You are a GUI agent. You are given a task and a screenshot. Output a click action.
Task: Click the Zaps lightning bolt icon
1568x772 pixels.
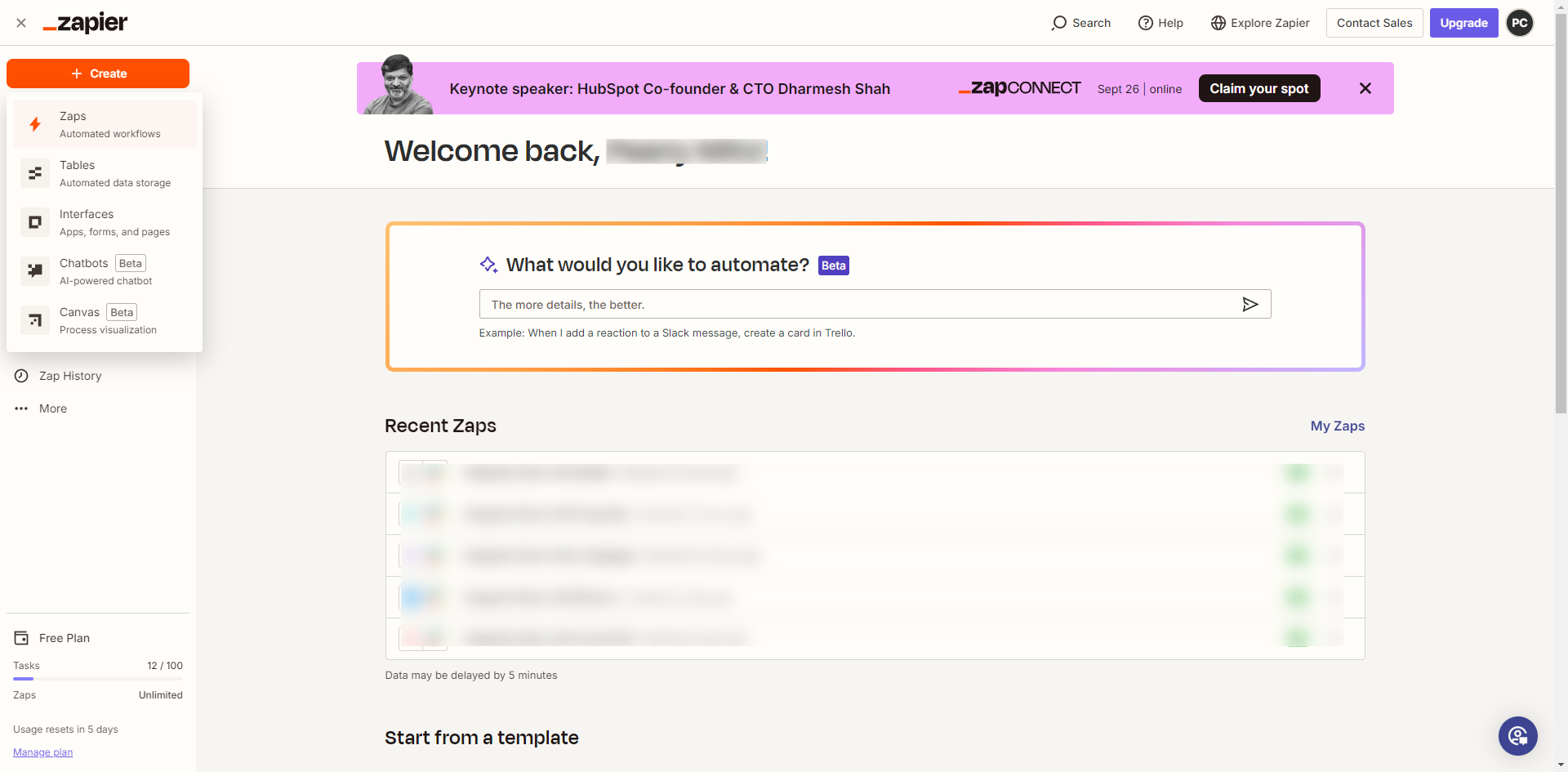(35, 124)
